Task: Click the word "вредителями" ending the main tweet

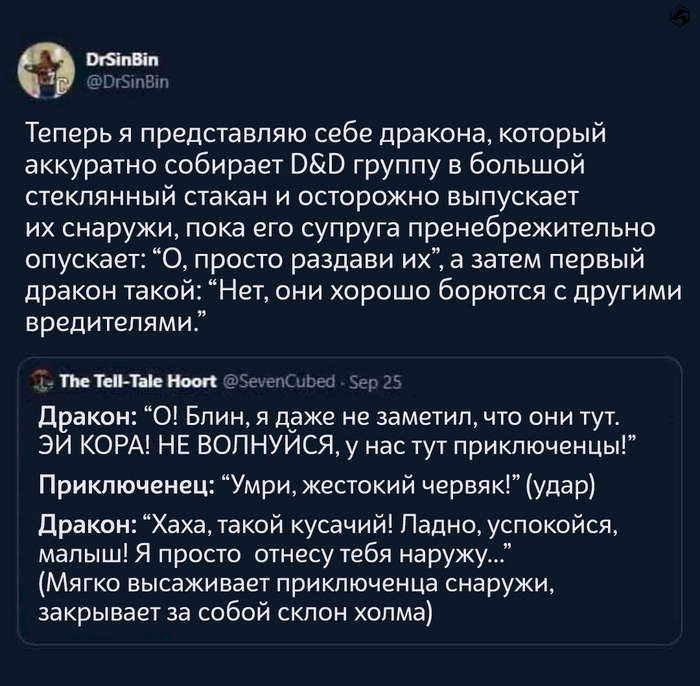Action: tap(112, 321)
